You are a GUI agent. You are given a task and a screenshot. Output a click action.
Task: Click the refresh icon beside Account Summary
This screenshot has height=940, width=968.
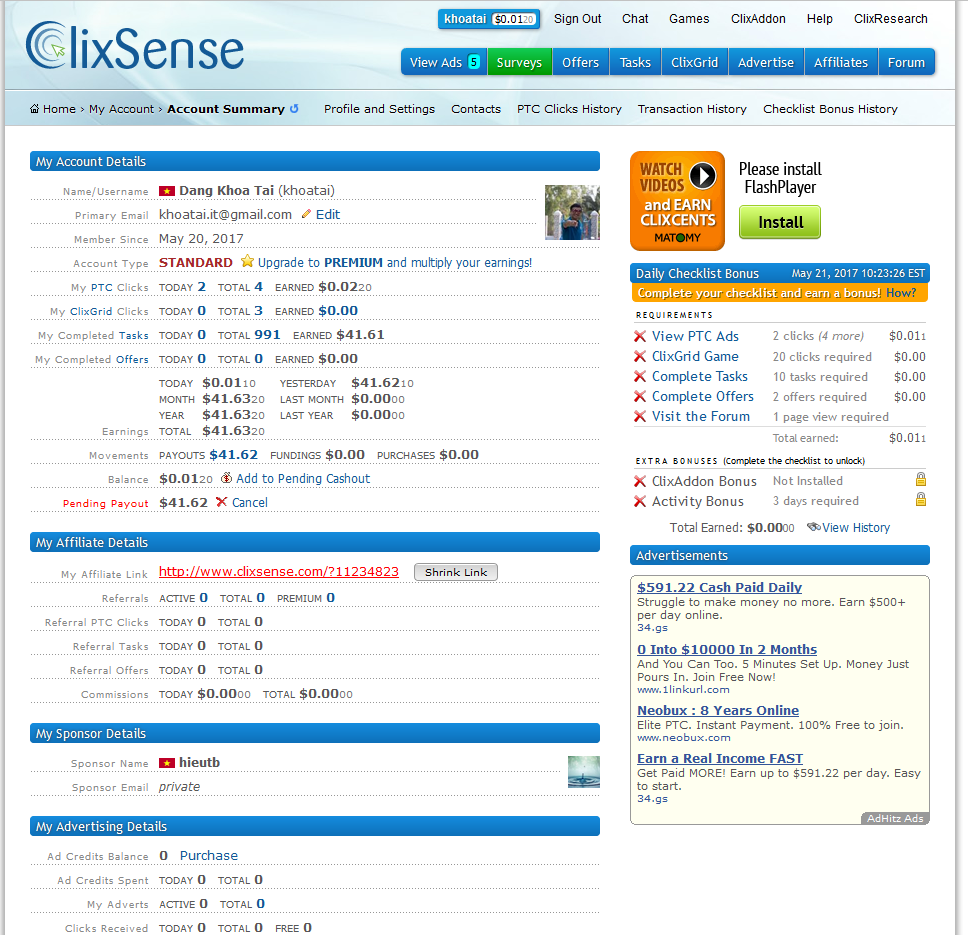coord(294,109)
